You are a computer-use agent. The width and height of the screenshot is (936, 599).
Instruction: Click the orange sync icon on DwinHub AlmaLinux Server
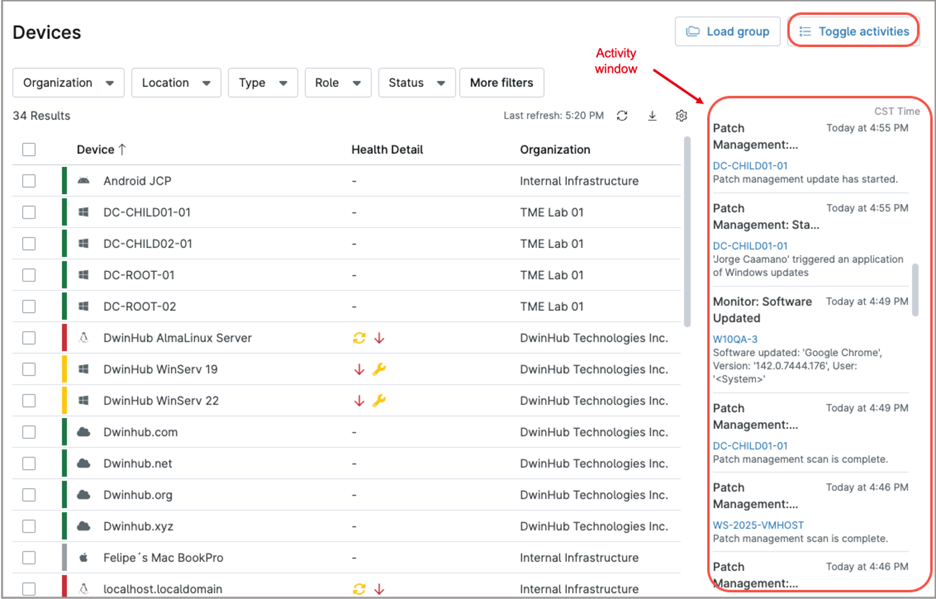[x=359, y=338]
